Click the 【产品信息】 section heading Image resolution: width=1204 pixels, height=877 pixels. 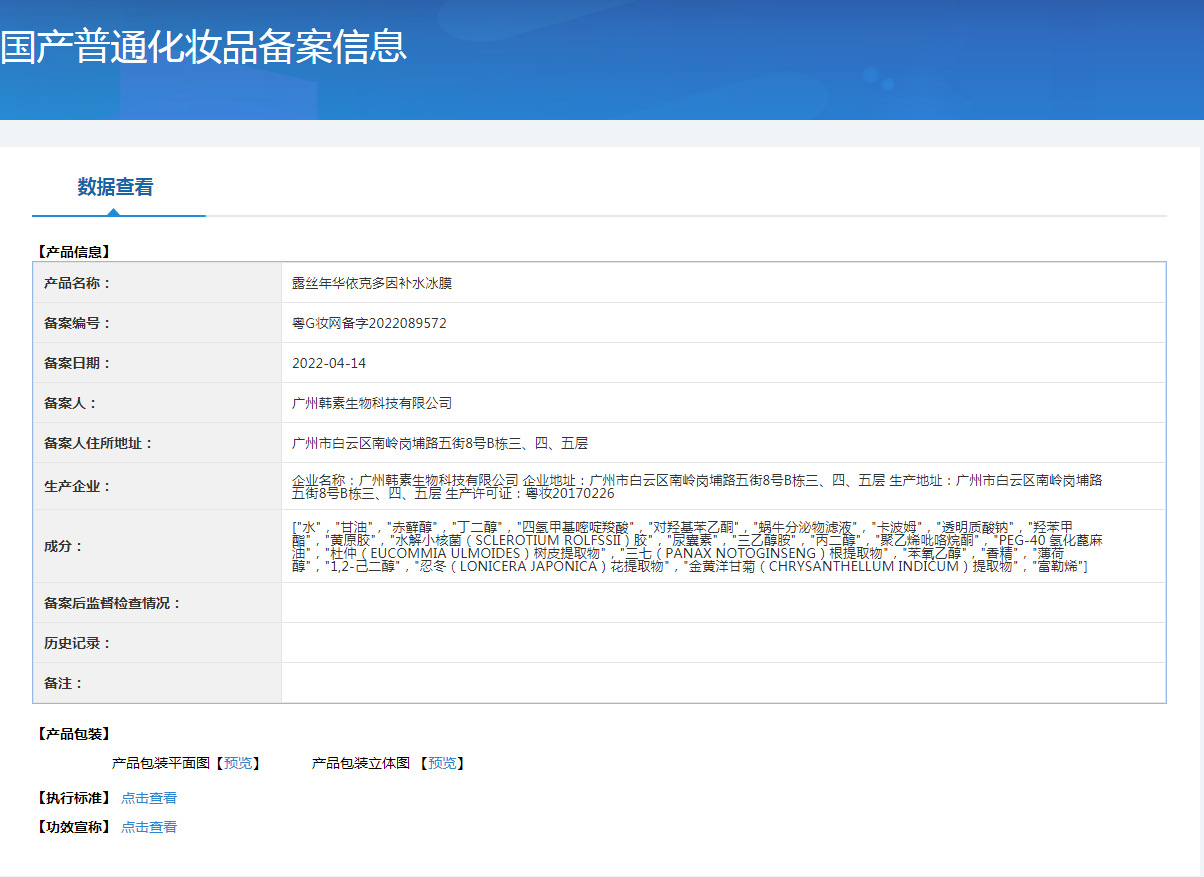pyautogui.click(x=73, y=252)
